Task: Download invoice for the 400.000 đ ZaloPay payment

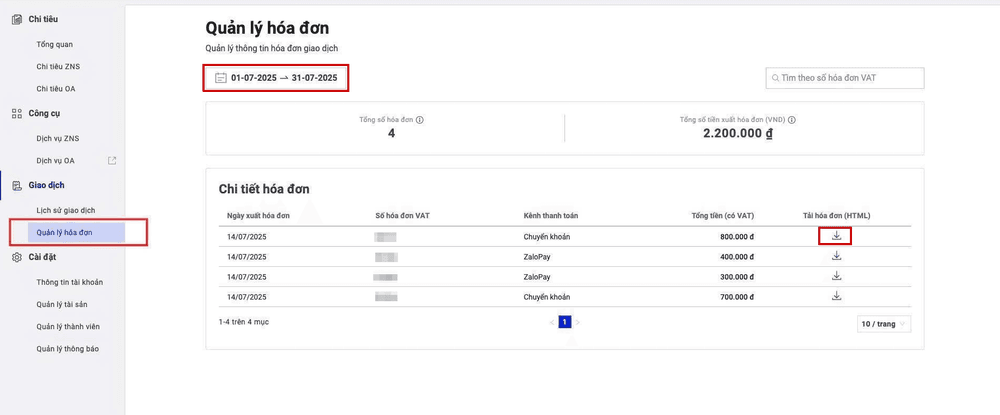Action: (x=836, y=256)
